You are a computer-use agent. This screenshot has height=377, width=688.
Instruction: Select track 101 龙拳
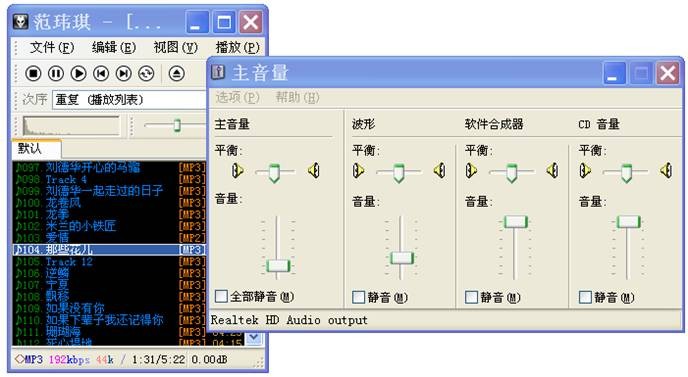coord(109,214)
